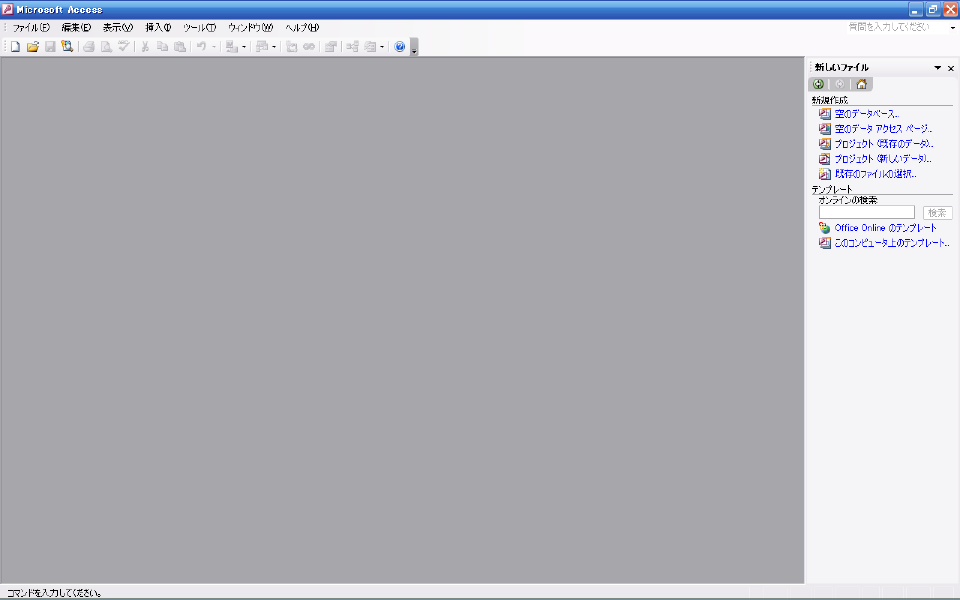
Task: Open the ヘルプ(H) menu
Action: click(x=302, y=28)
